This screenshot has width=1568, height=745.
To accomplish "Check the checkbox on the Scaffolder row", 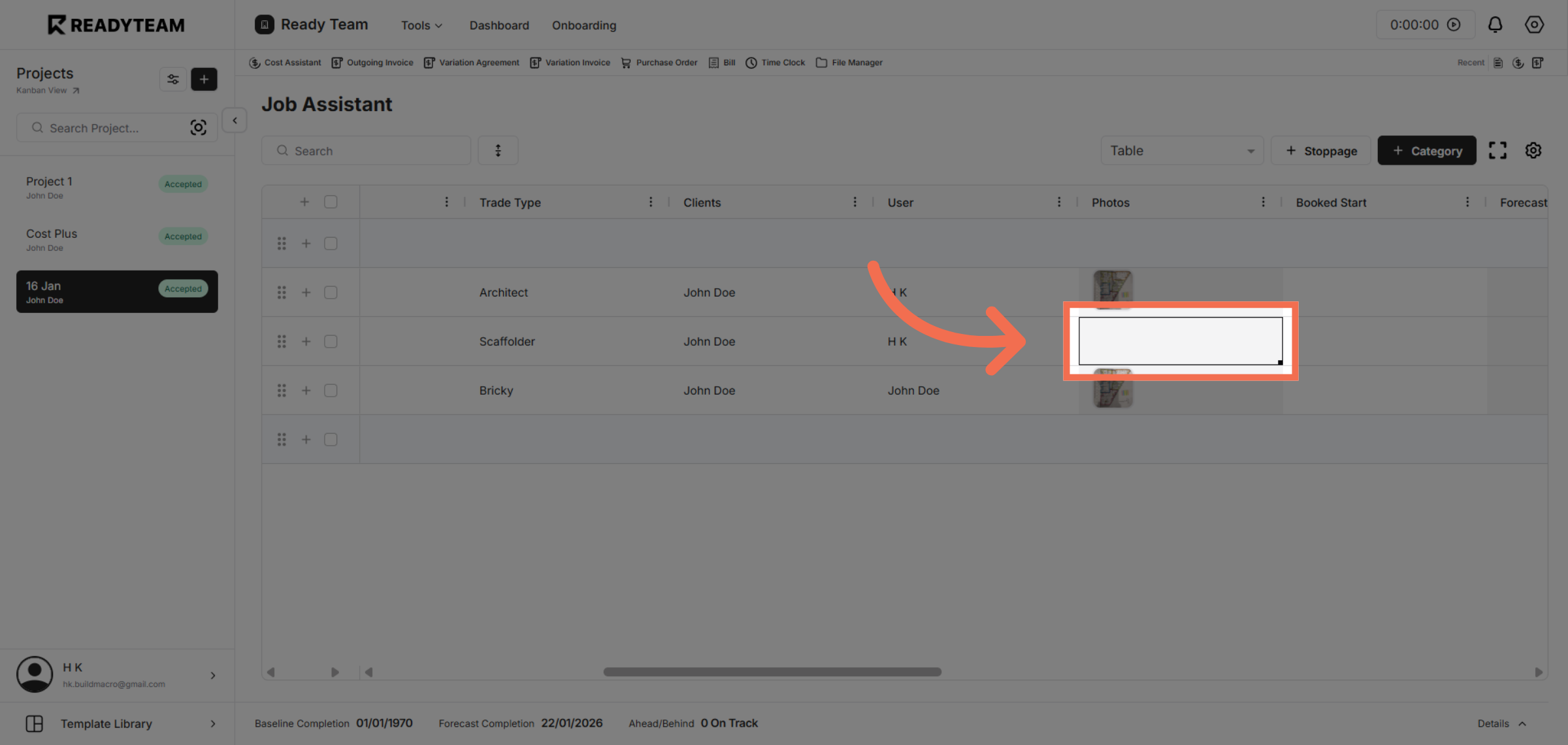I will [331, 340].
